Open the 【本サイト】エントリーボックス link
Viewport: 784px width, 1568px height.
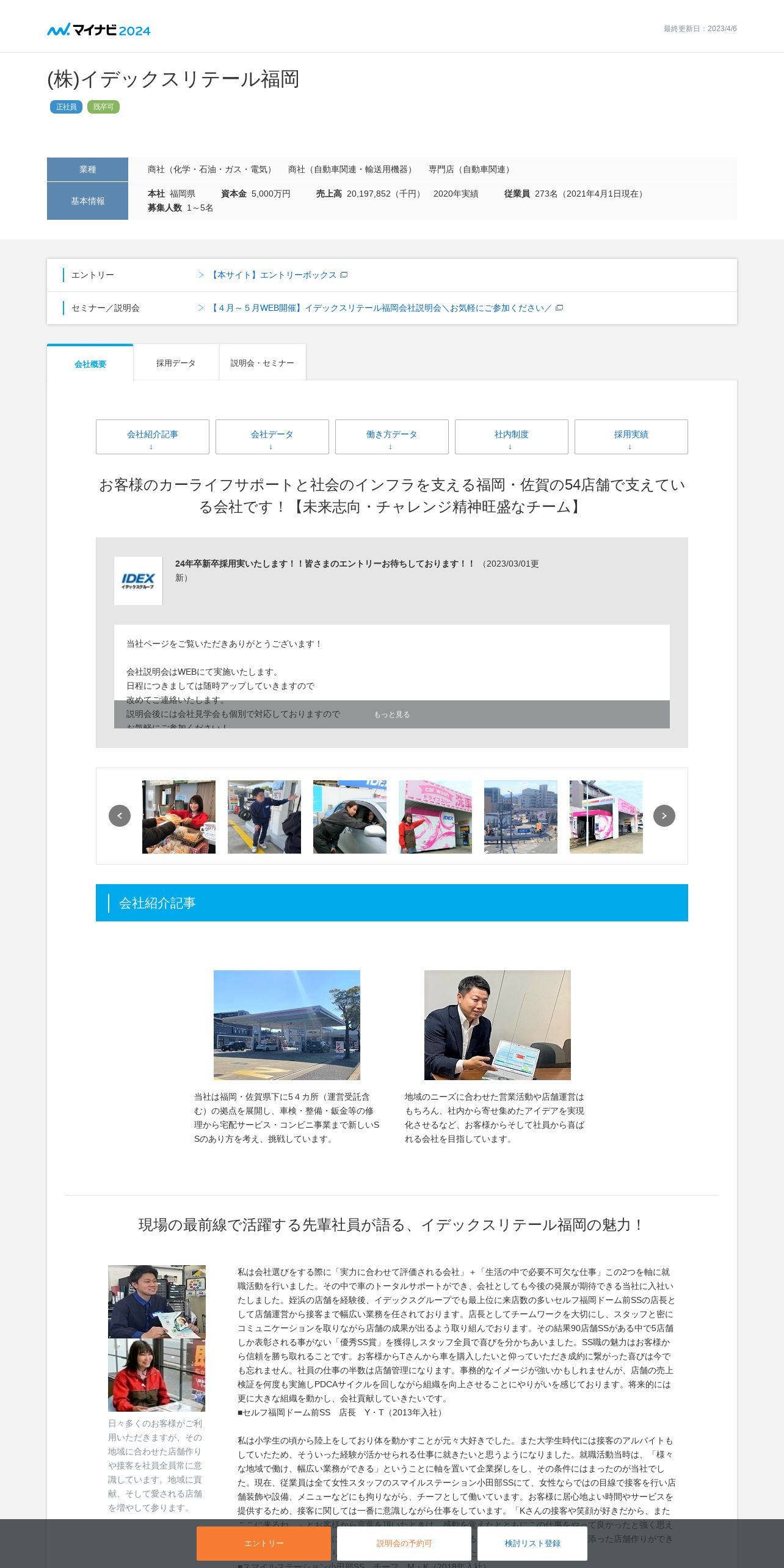pyautogui.click(x=273, y=275)
